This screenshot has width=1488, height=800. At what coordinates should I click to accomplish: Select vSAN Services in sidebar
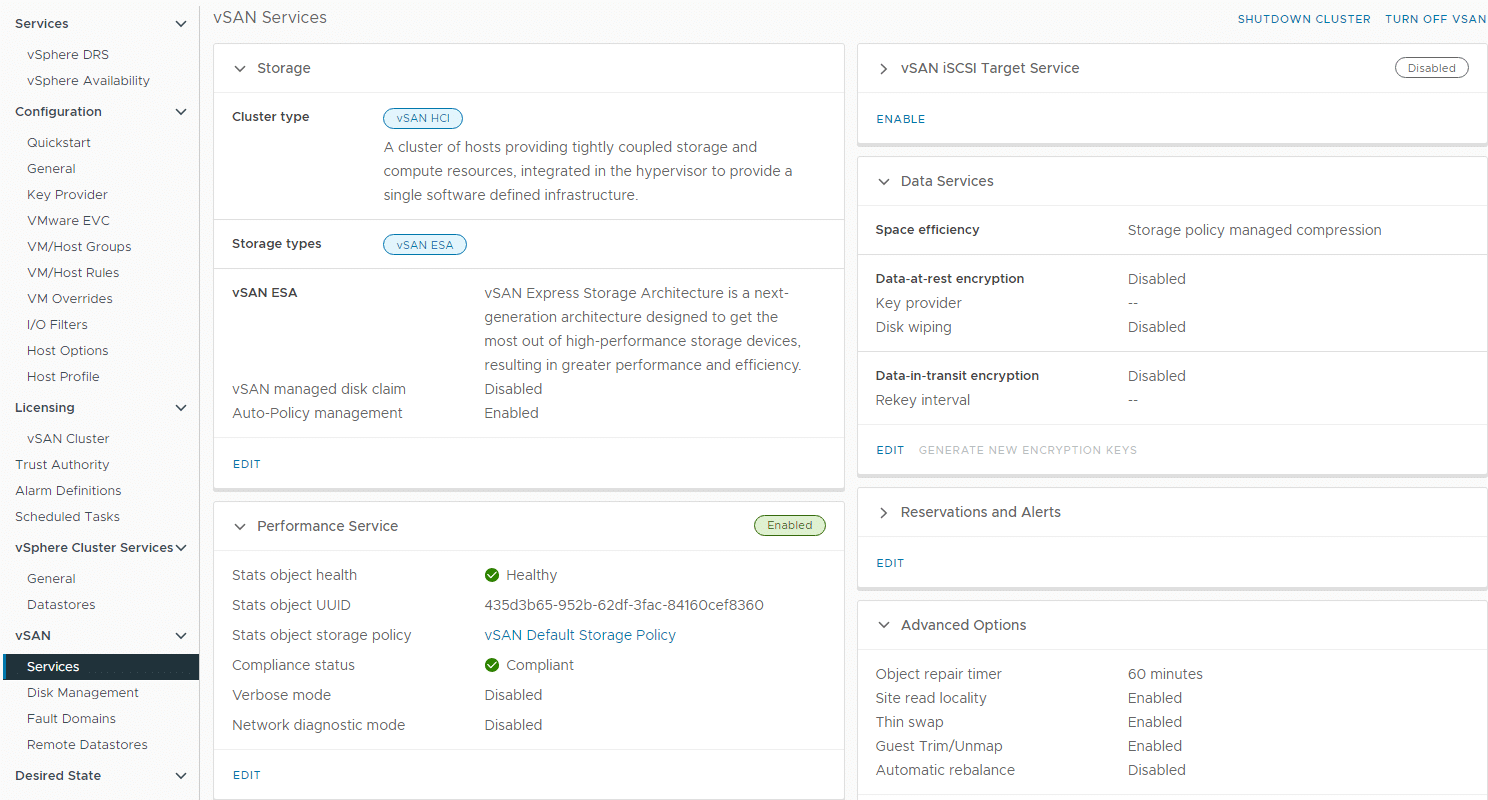[x=100, y=667]
